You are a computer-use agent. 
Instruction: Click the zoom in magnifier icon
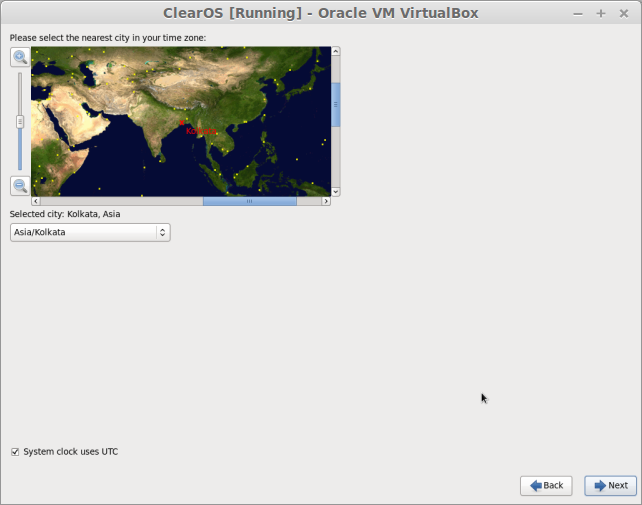click(x=20, y=57)
